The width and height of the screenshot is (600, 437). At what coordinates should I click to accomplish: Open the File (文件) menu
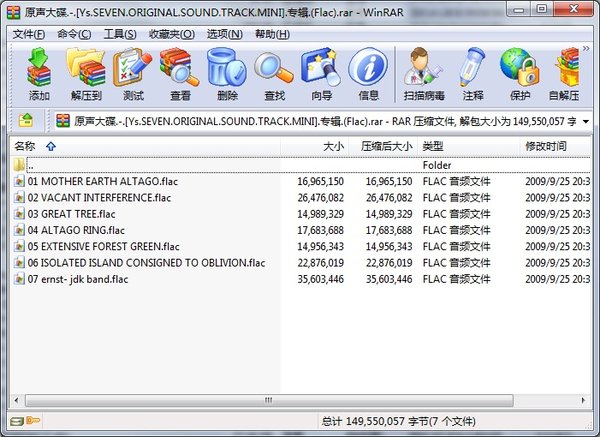pos(29,34)
